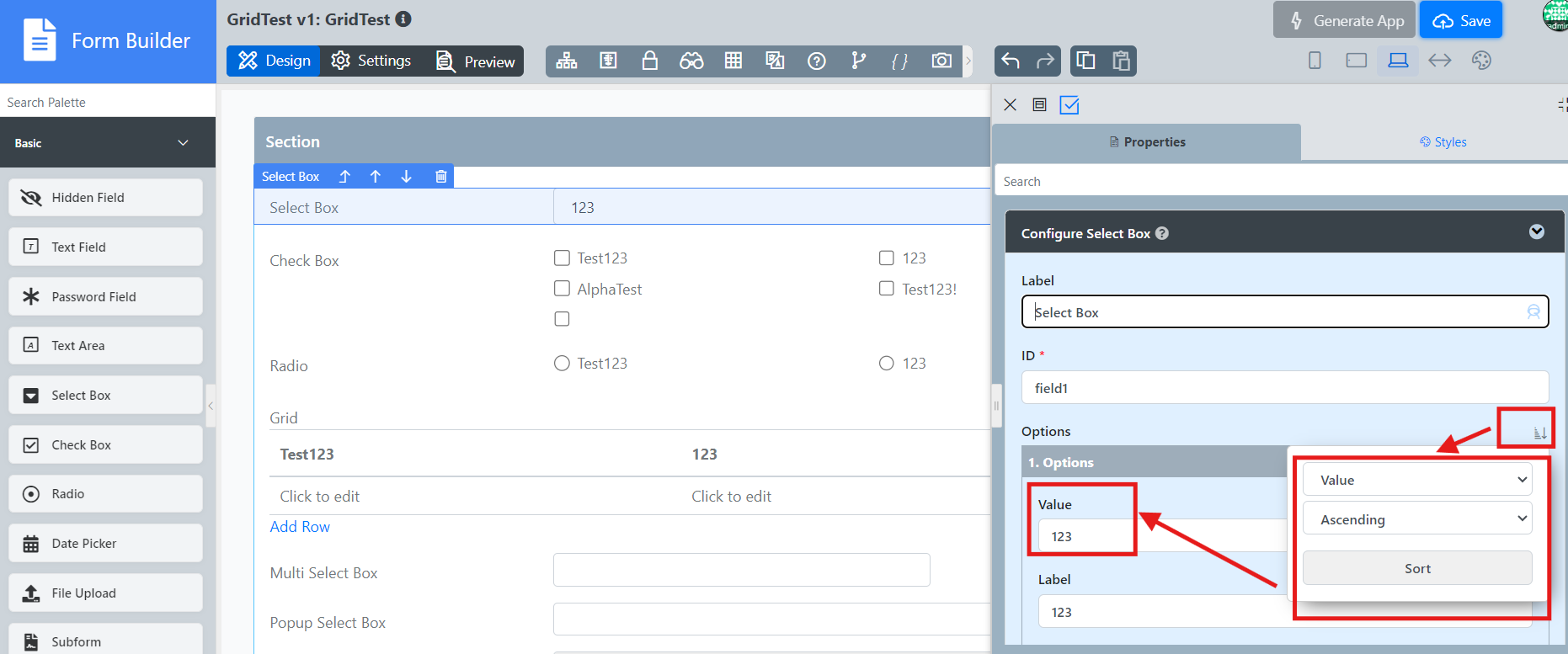
Task: Click the binoculars icon in the toolbar
Action: (691, 61)
